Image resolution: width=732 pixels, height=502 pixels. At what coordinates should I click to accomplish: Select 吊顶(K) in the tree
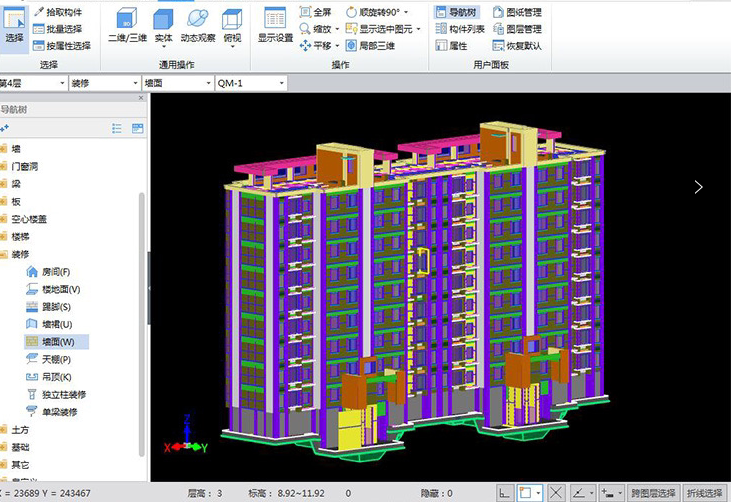pos(49,377)
